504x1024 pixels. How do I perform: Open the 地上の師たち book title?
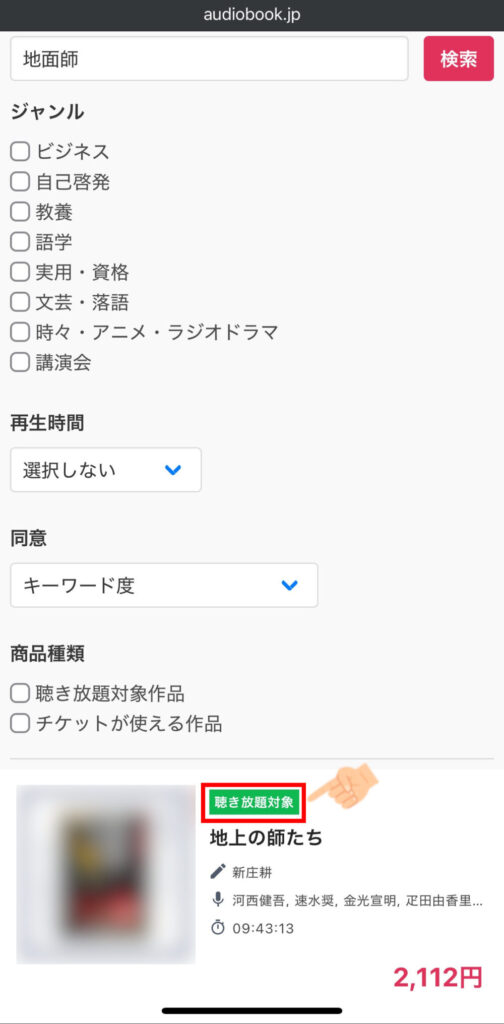266,838
